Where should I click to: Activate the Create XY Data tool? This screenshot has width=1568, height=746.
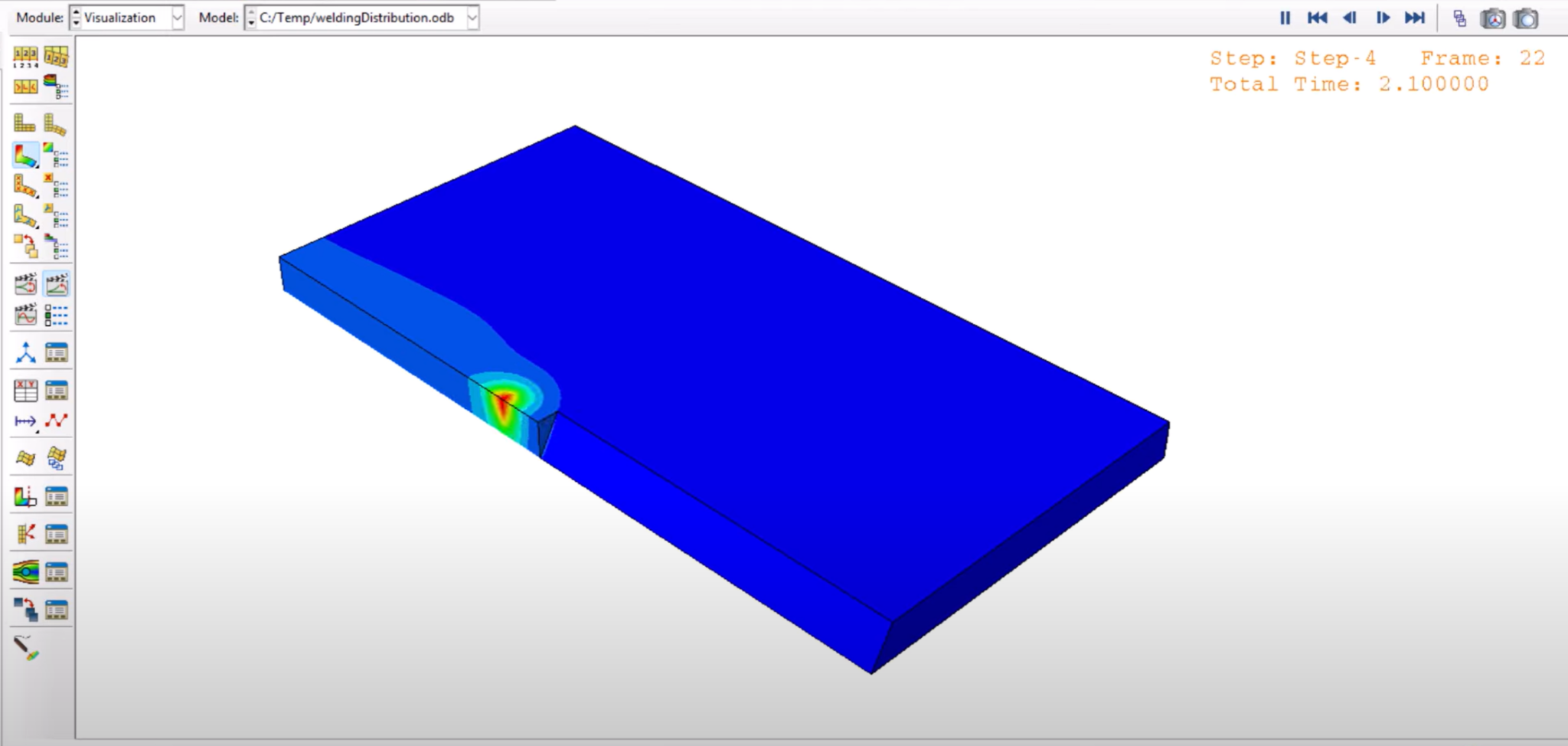click(x=25, y=389)
